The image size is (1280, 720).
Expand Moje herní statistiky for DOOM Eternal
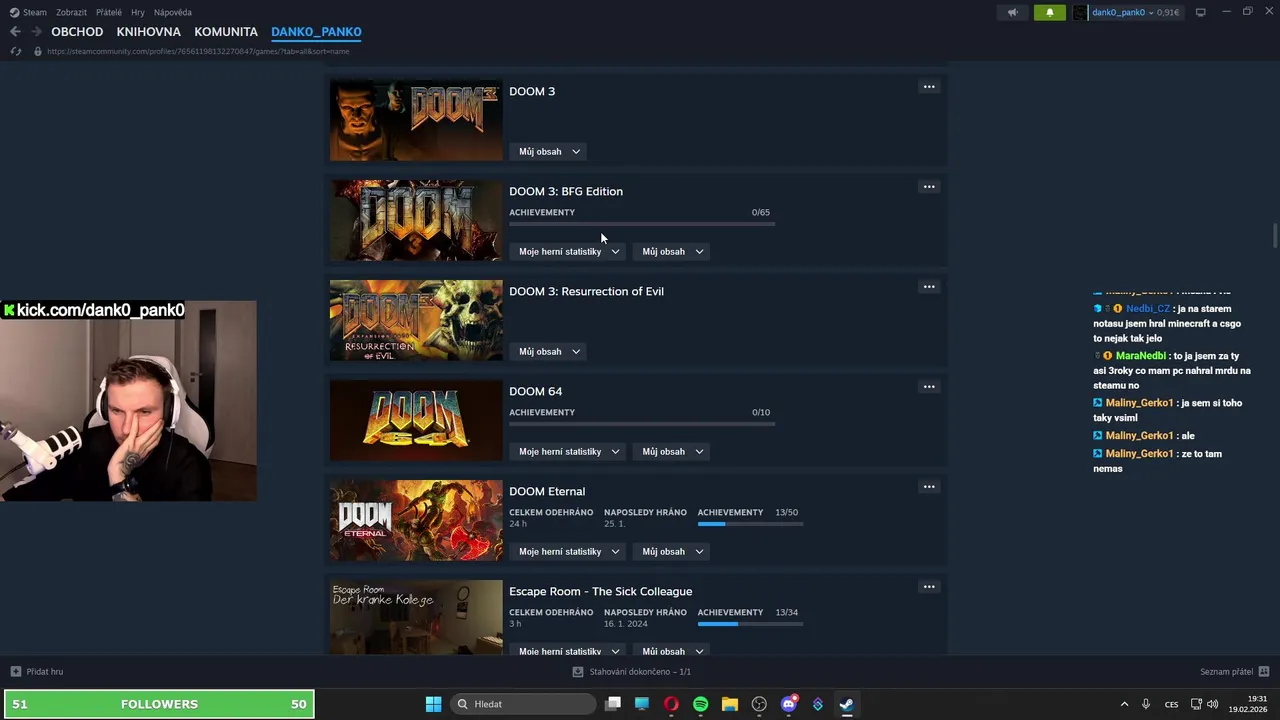click(x=569, y=551)
